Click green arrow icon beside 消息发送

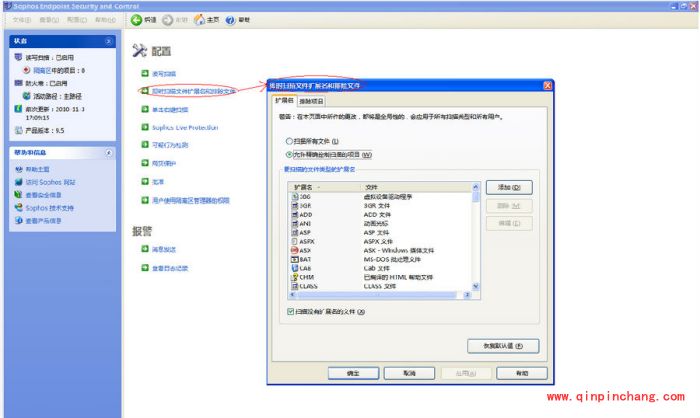[145, 249]
